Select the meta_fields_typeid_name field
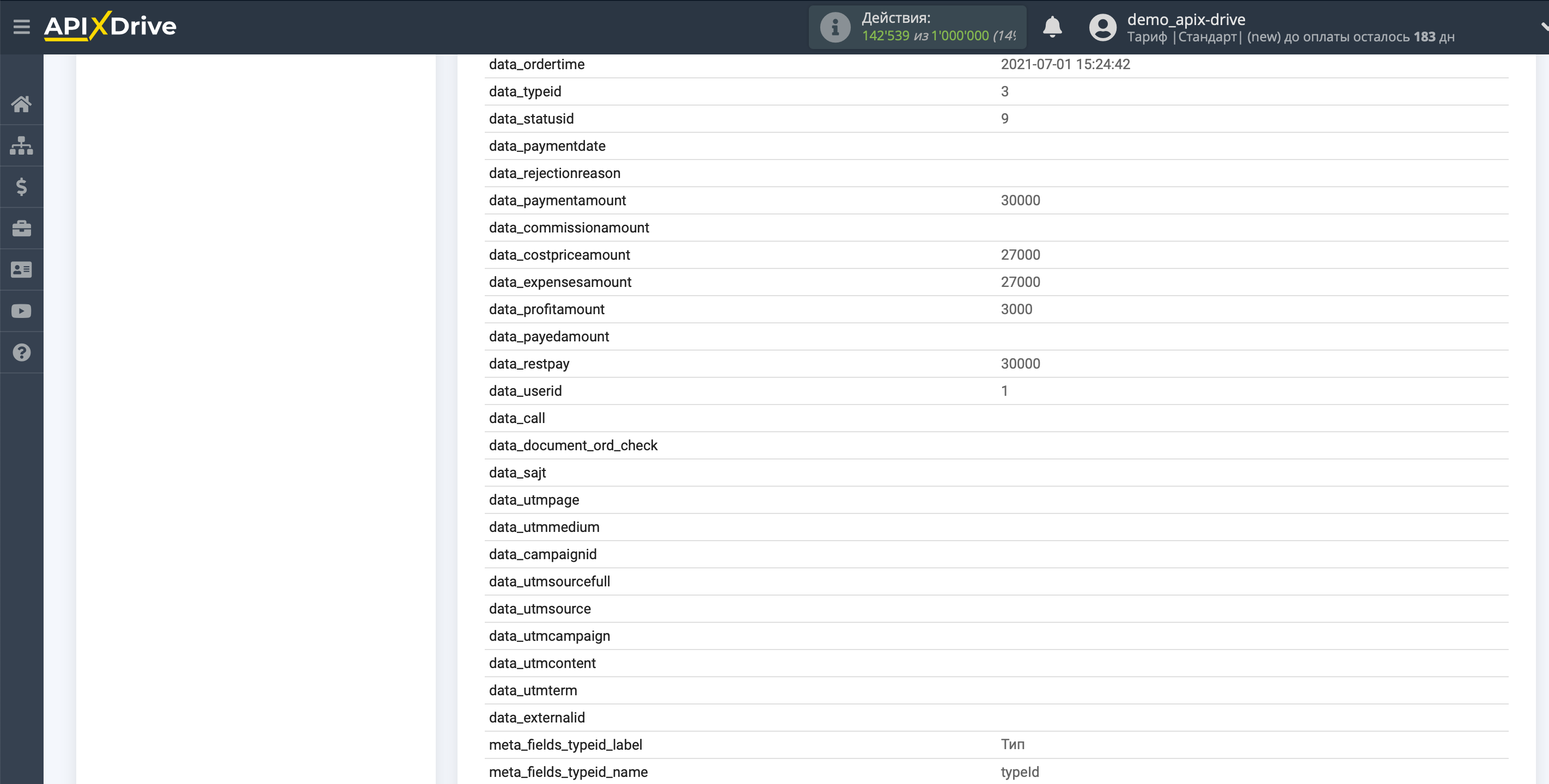Screen dimensions: 1549x784 tap(568, 772)
